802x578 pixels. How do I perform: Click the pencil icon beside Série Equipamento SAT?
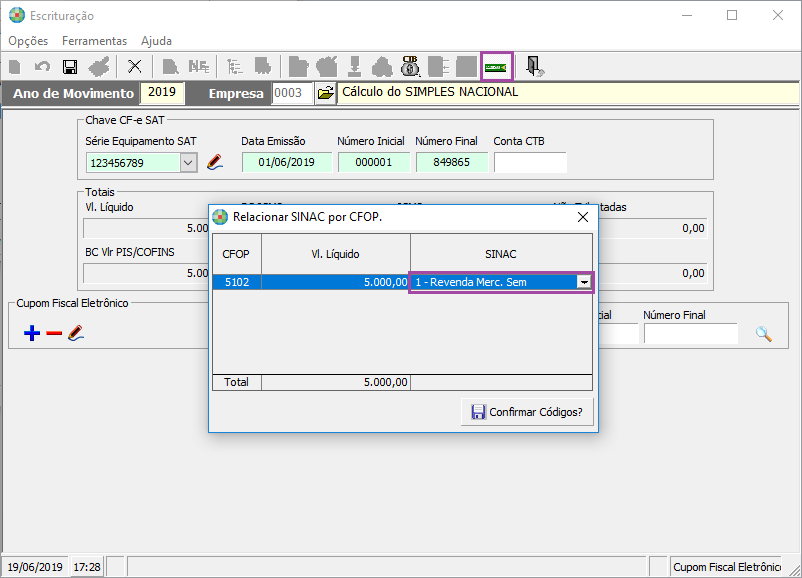coord(215,163)
